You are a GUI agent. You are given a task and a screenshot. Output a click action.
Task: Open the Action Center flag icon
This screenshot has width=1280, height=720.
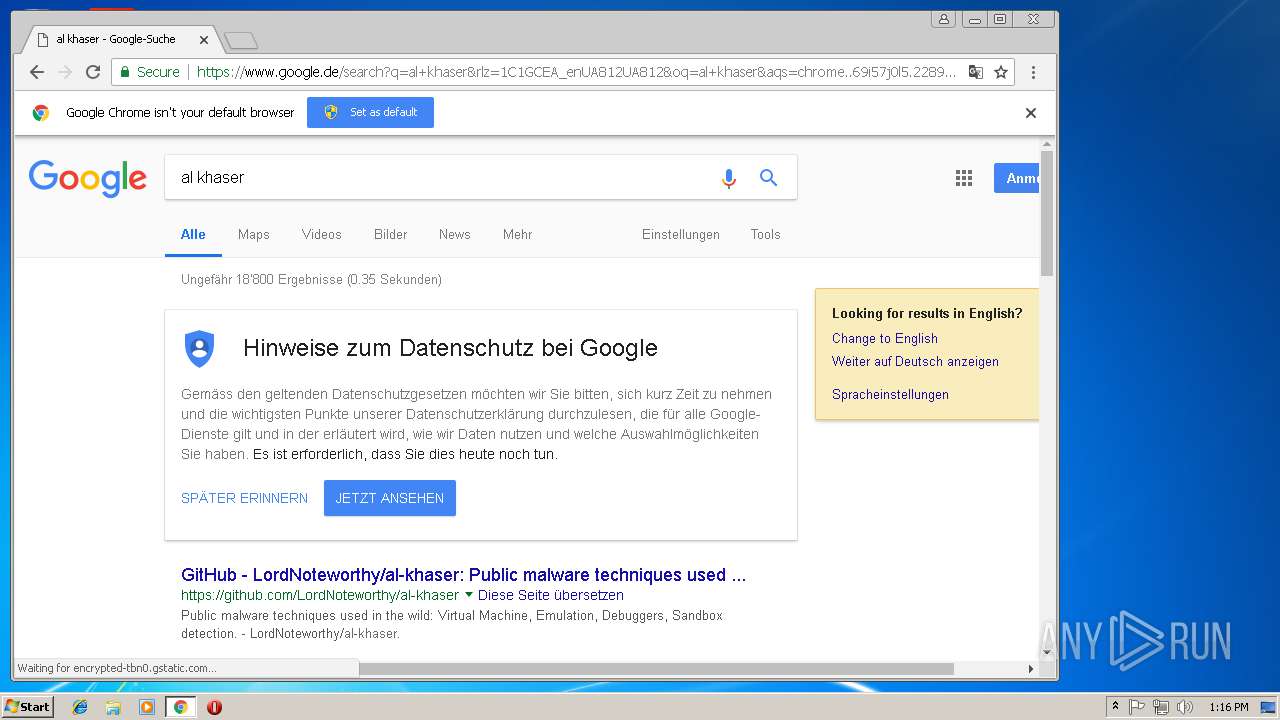(1137, 707)
